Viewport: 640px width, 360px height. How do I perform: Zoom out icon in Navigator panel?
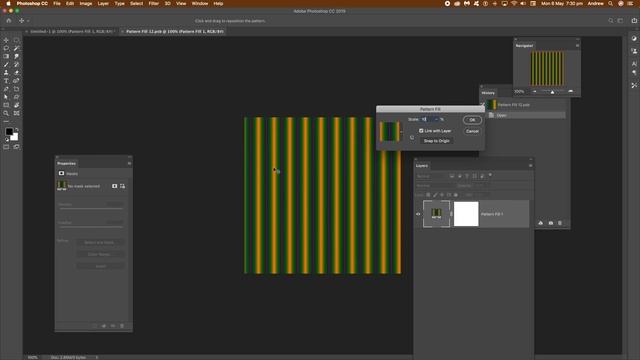pos(535,91)
